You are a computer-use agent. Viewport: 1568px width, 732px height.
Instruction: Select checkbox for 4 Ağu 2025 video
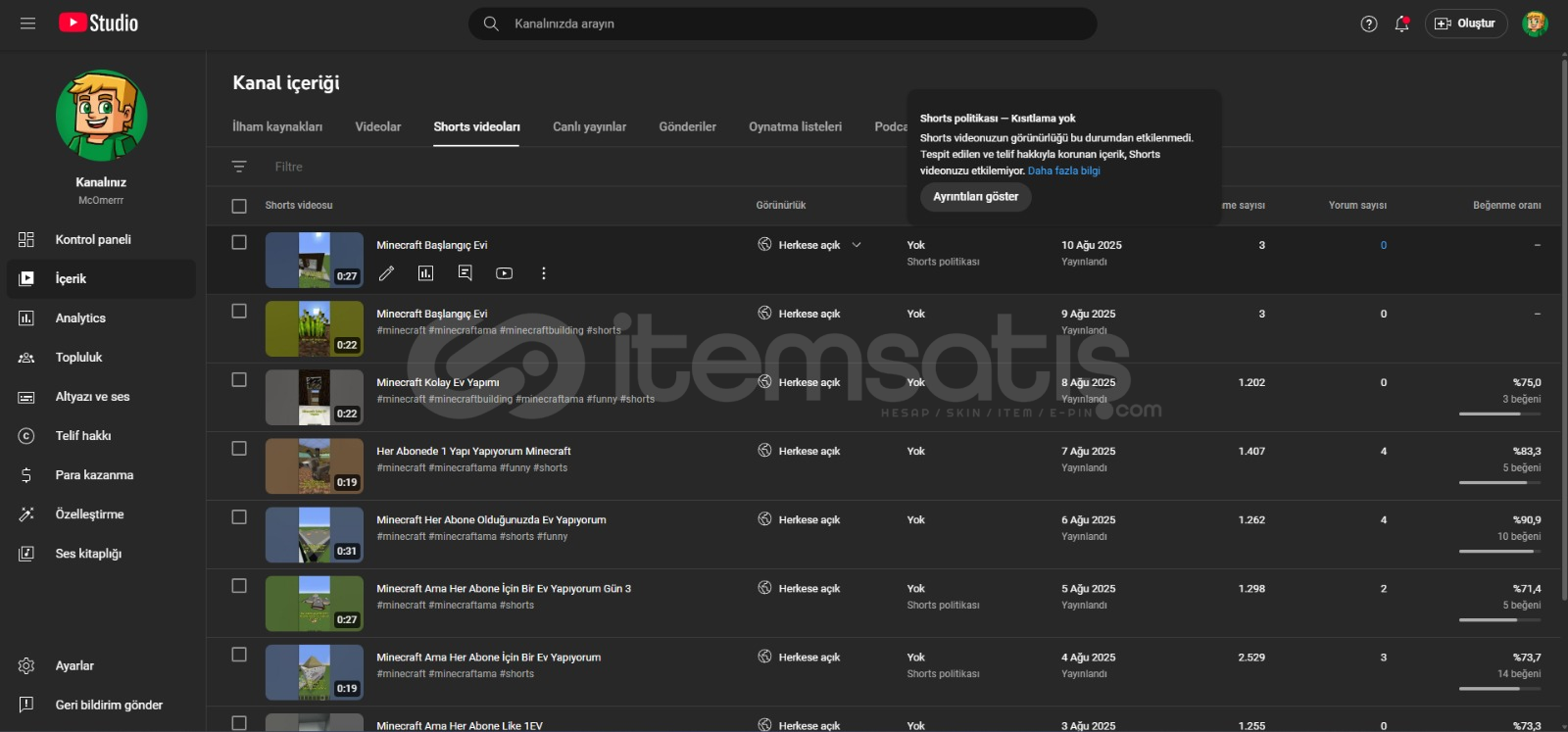(239, 654)
